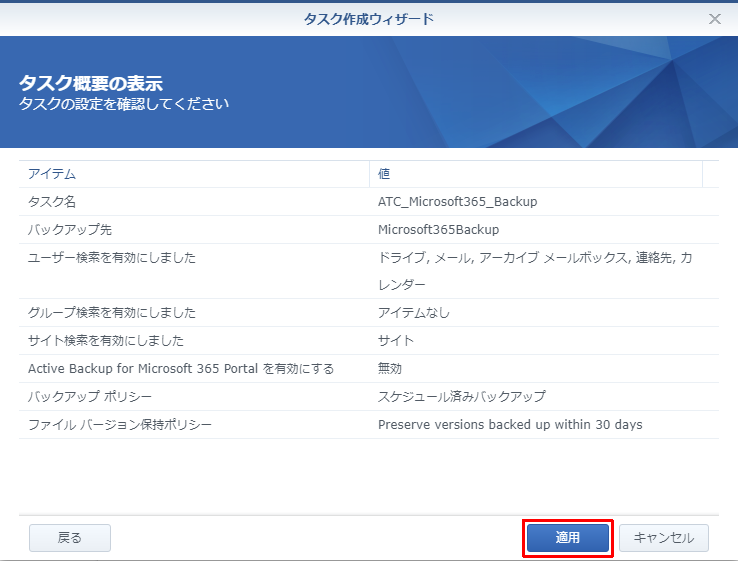Click the サイト value cell
The image size is (738, 561).
(x=396, y=340)
